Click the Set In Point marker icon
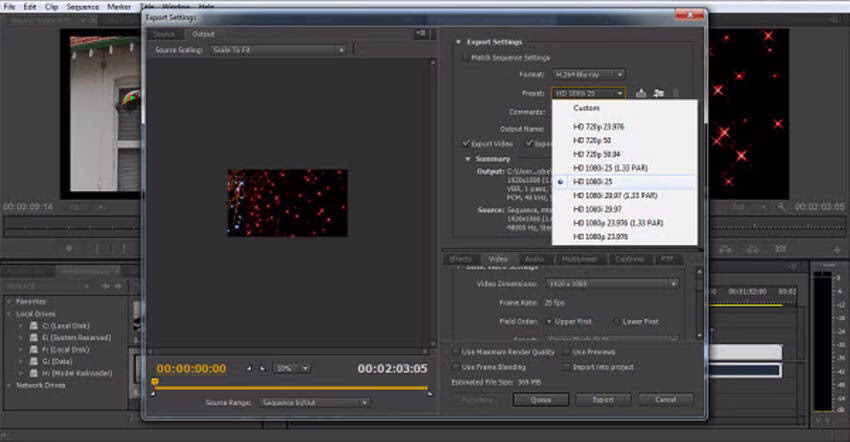Screen dimensions: 850x442 (249, 368)
